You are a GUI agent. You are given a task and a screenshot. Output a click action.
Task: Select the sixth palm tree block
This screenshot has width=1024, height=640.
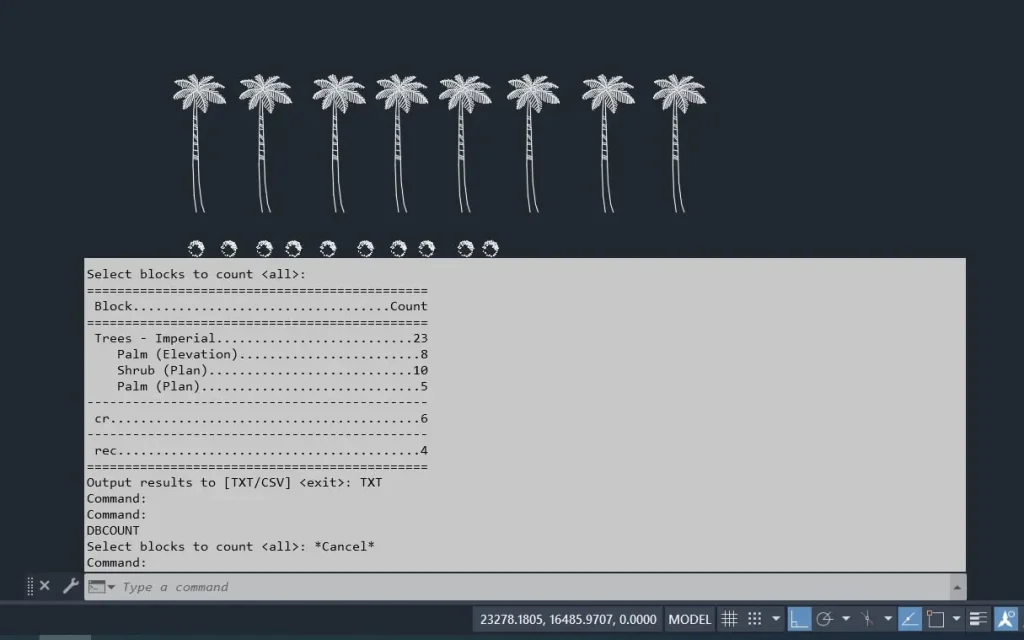point(533,143)
